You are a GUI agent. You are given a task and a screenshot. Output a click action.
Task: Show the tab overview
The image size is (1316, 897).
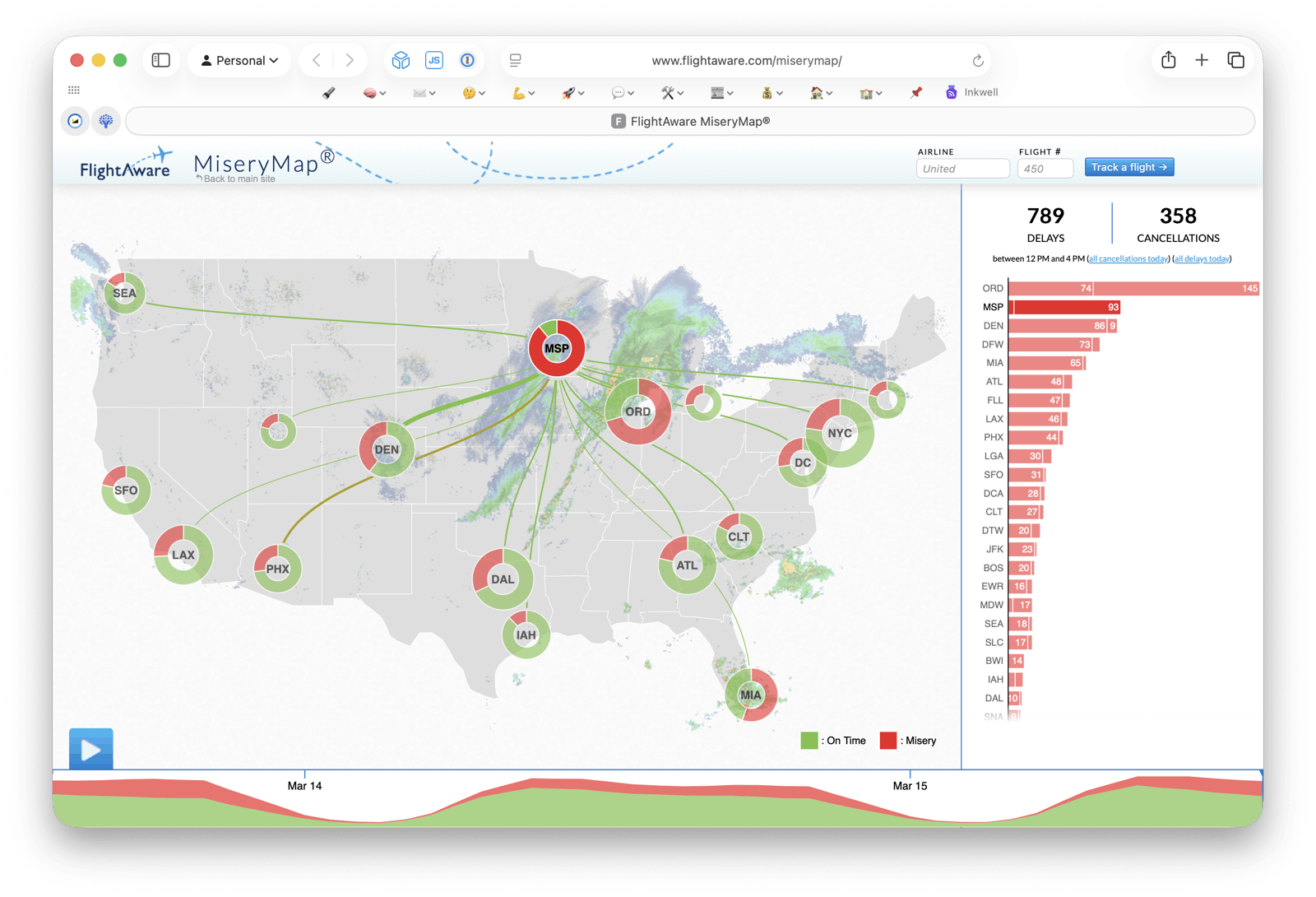[1235, 60]
